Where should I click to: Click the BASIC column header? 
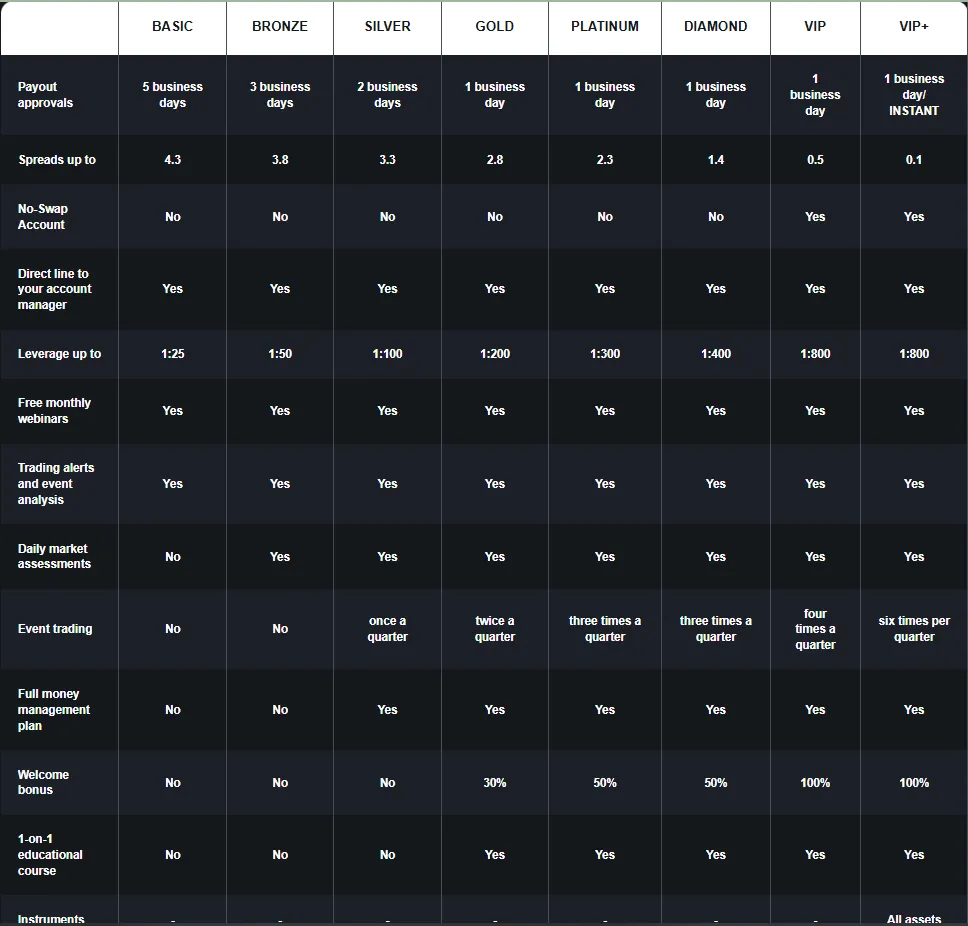point(172,26)
